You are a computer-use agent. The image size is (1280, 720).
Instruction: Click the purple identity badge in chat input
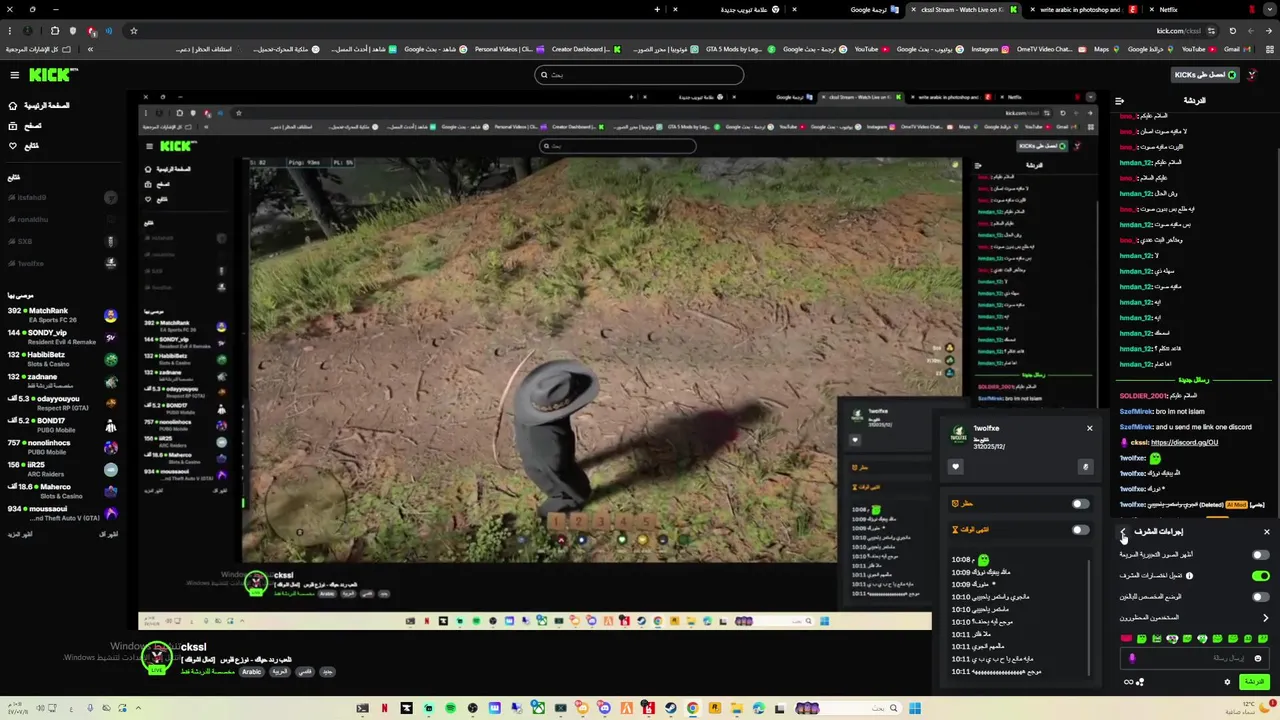[1132, 658]
